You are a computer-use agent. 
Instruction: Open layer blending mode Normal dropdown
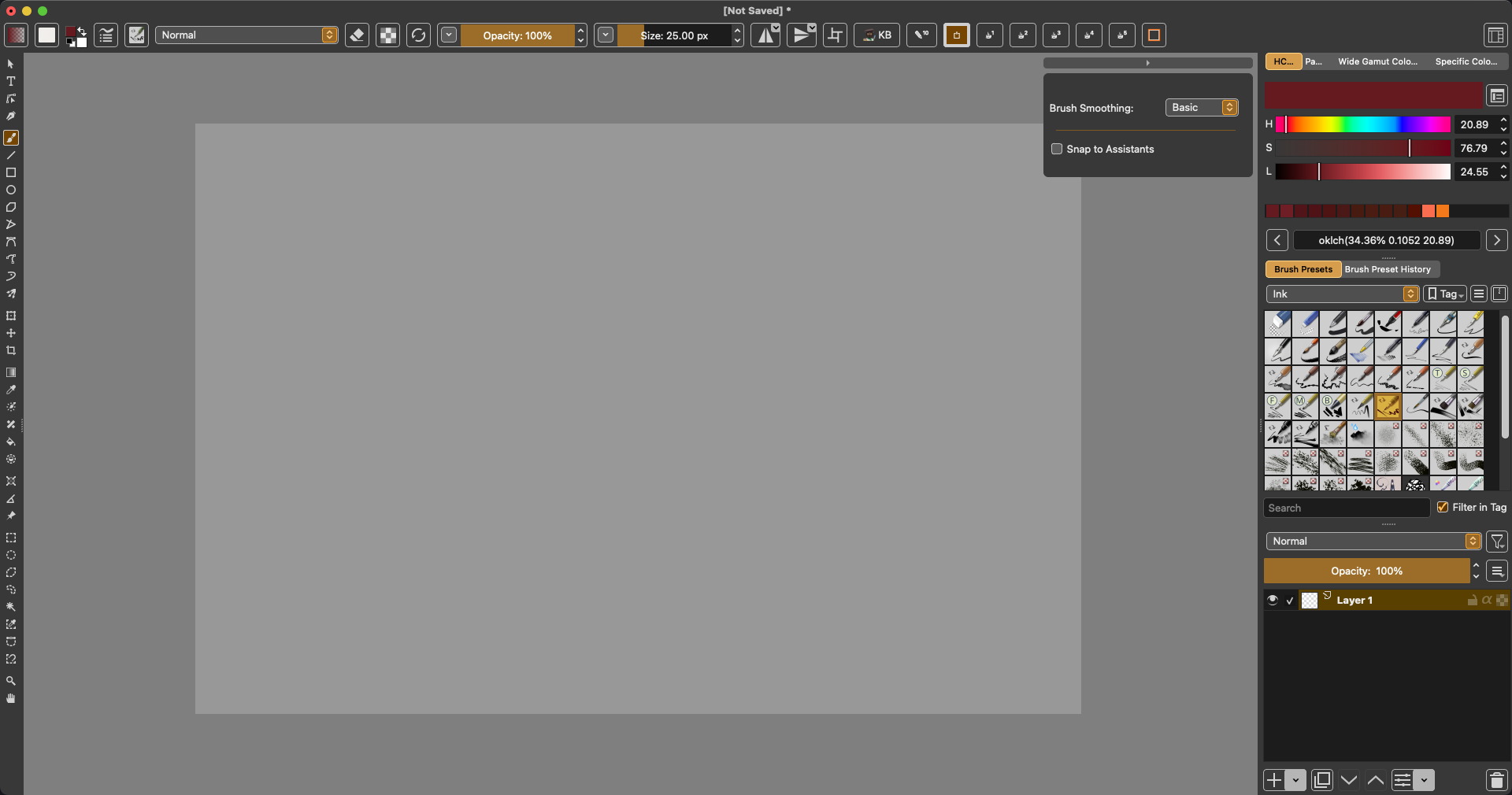tap(1373, 542)
